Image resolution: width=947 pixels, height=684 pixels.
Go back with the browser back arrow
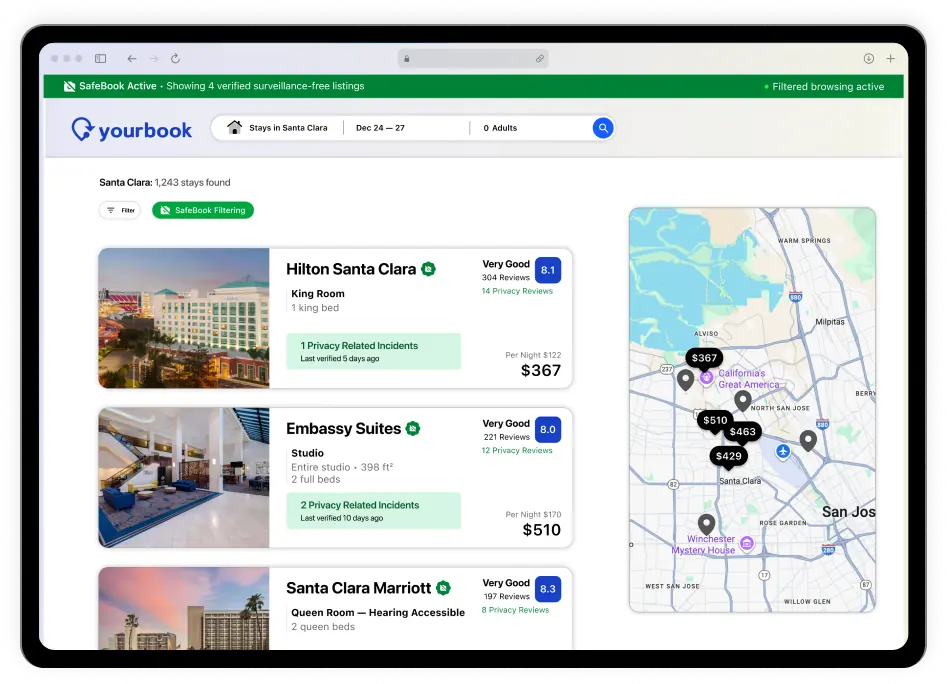pos(132,59)
